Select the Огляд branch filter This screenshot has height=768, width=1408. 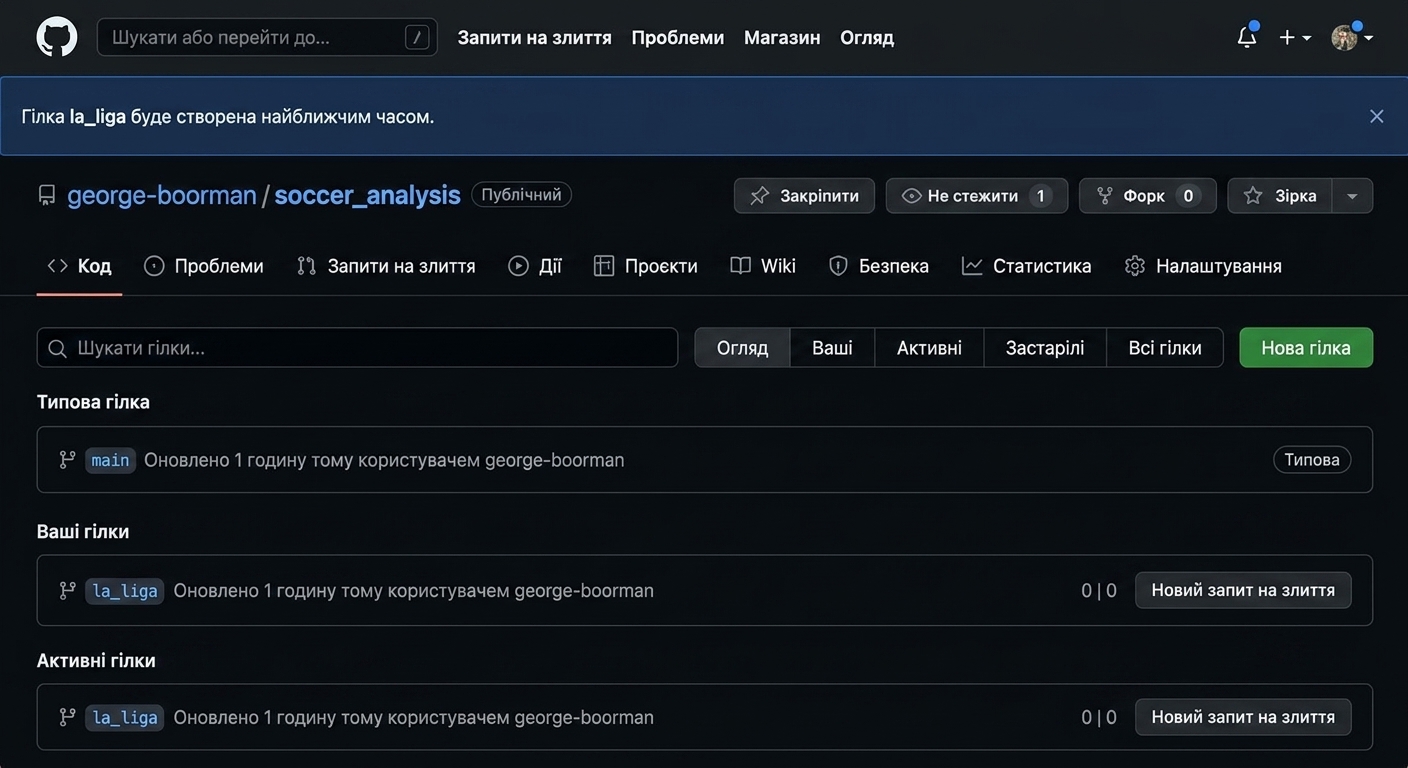click(x=742, y=348)
